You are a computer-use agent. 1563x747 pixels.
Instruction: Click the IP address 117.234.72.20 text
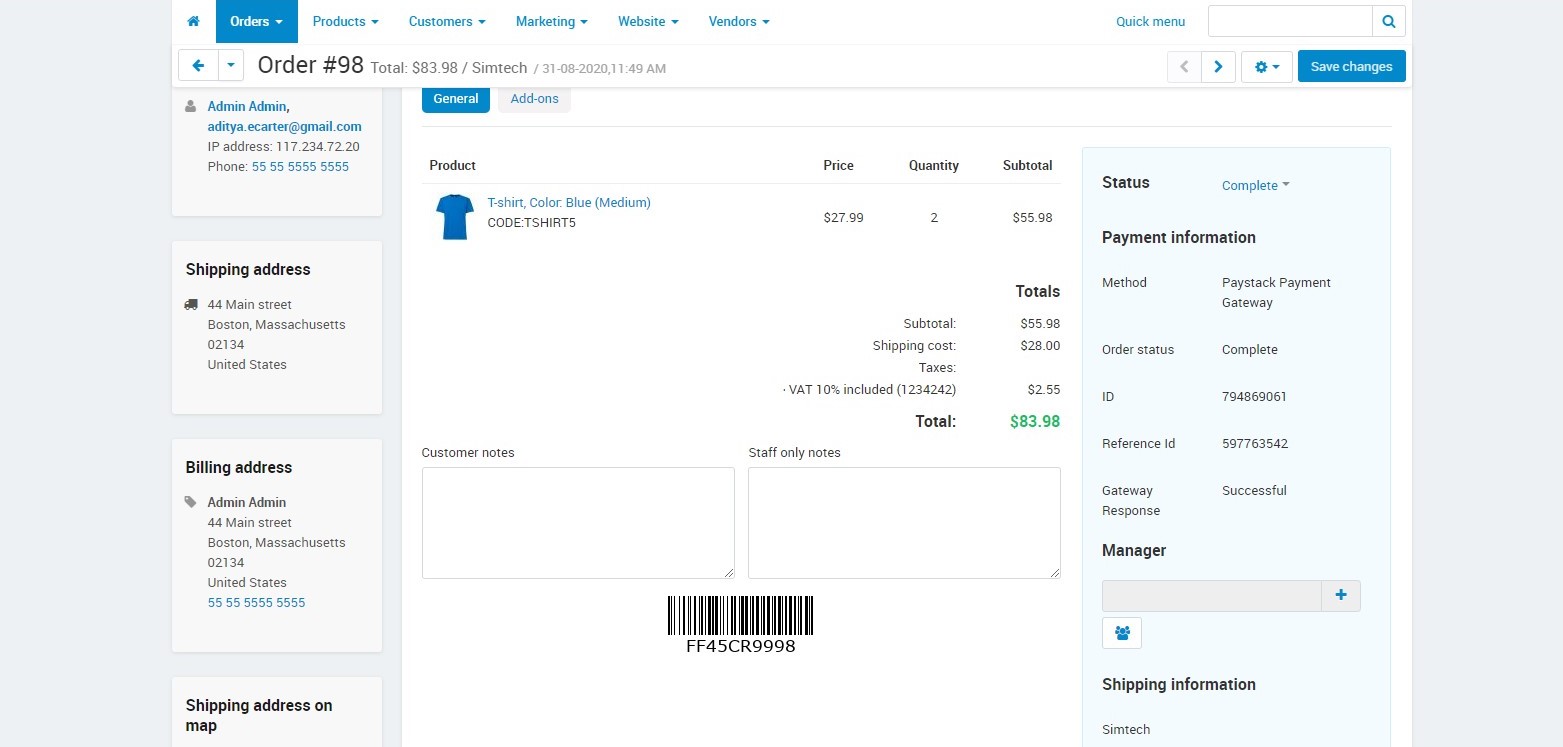click(284, 146)
